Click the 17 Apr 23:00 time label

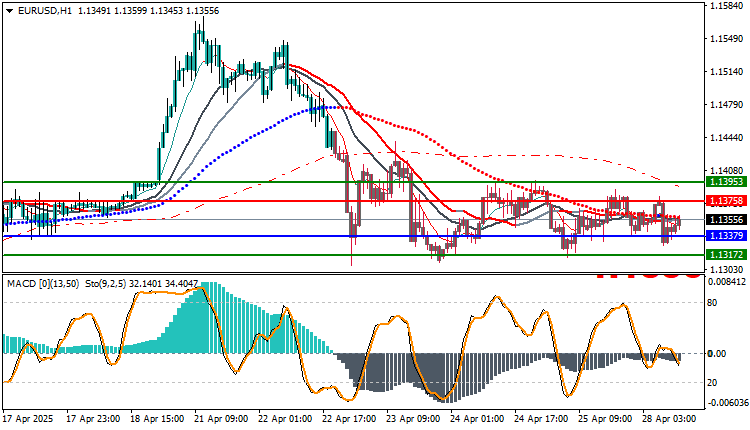point(93,419)
